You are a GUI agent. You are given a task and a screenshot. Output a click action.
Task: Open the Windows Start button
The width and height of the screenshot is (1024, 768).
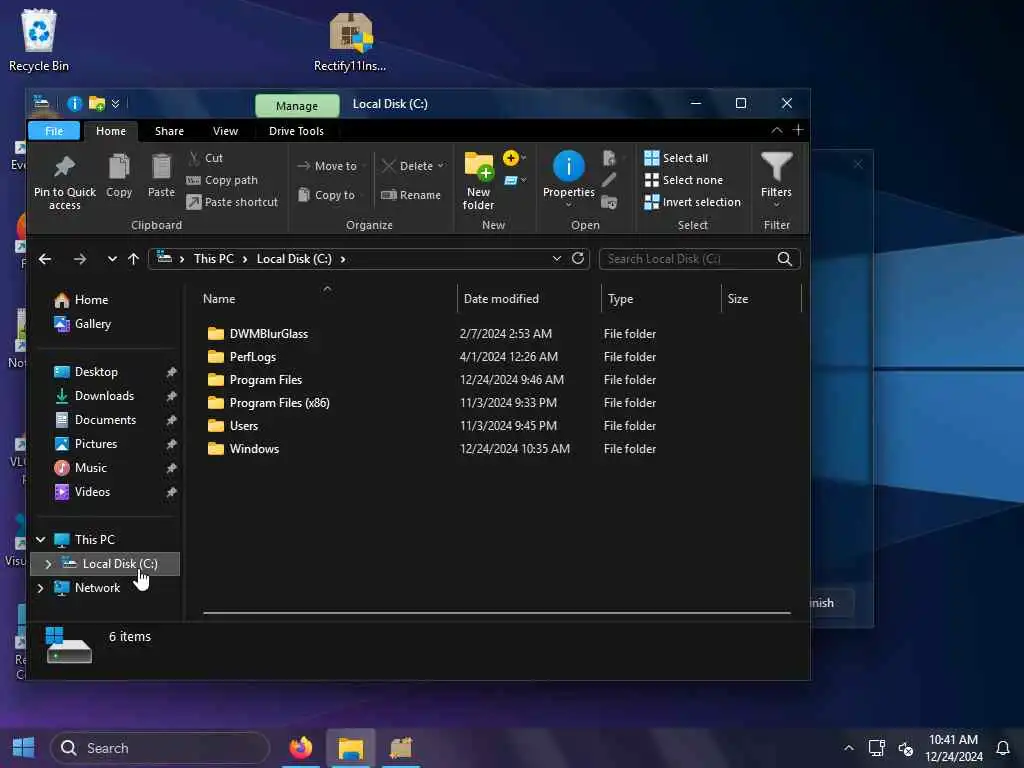24,747
